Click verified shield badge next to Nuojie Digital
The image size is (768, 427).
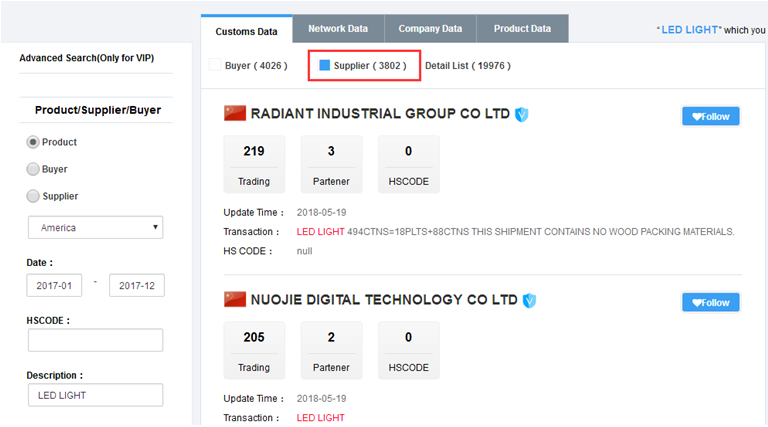pyautogui.click(x=530, y=300)
